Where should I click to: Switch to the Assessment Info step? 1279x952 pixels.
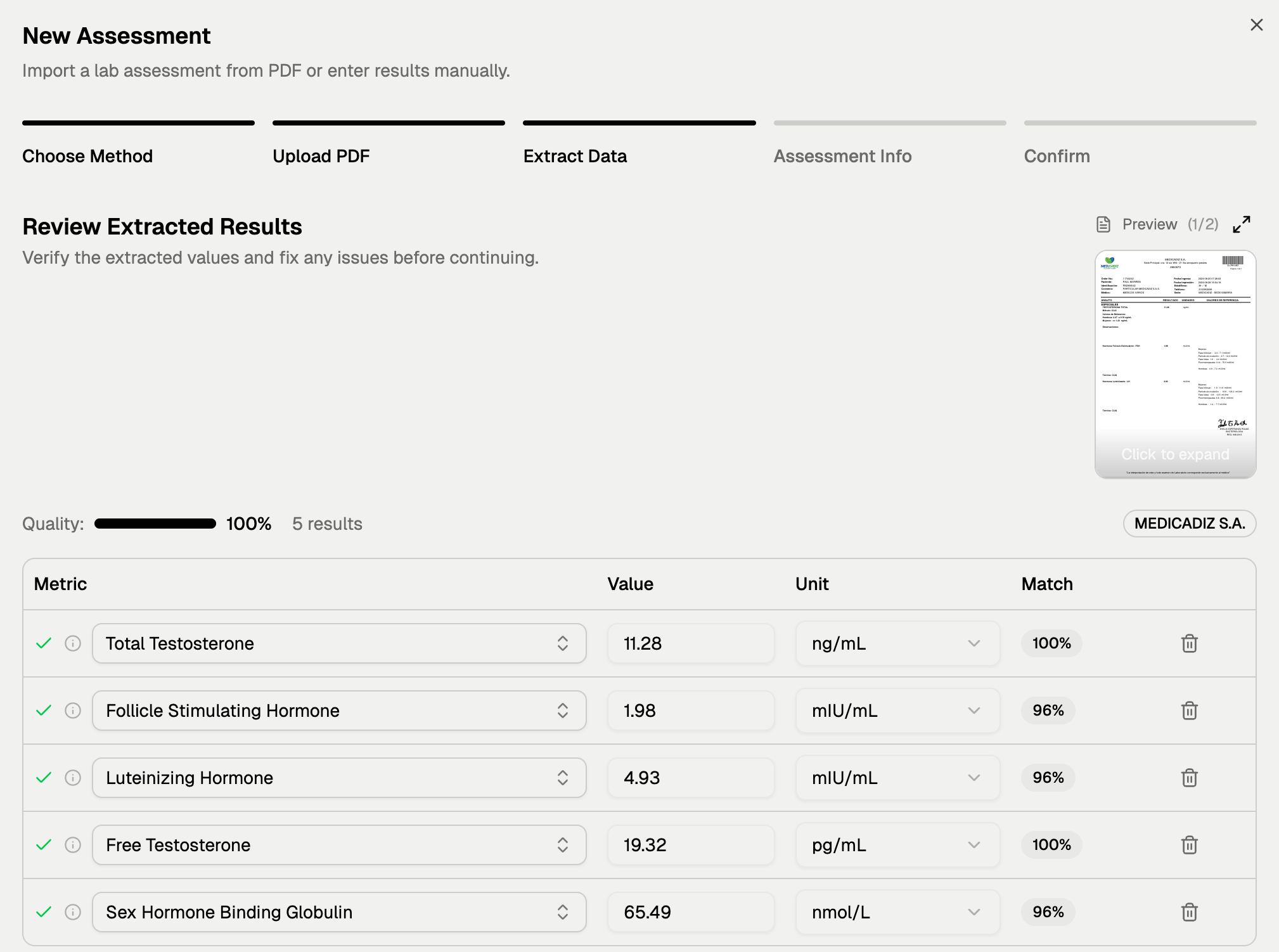pos(842,156)
